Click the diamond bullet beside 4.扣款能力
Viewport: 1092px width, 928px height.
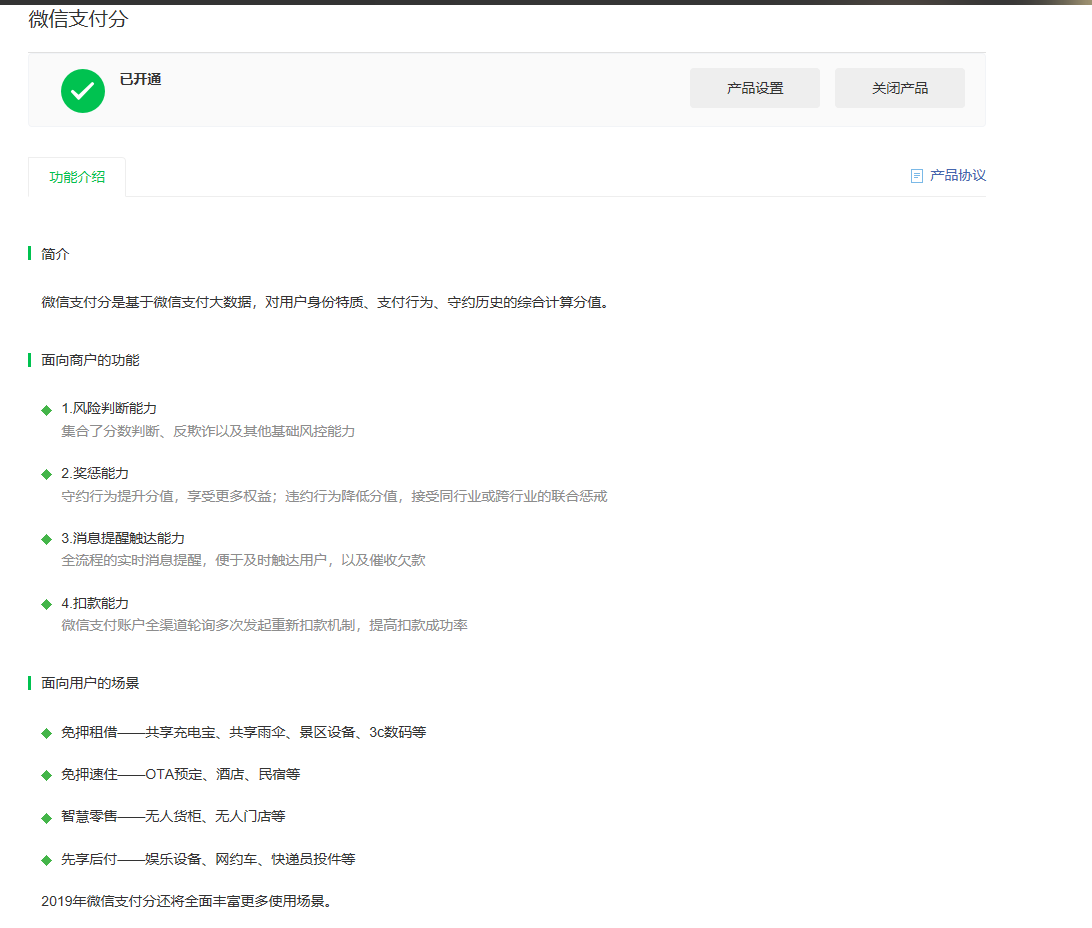click(47, 604)
